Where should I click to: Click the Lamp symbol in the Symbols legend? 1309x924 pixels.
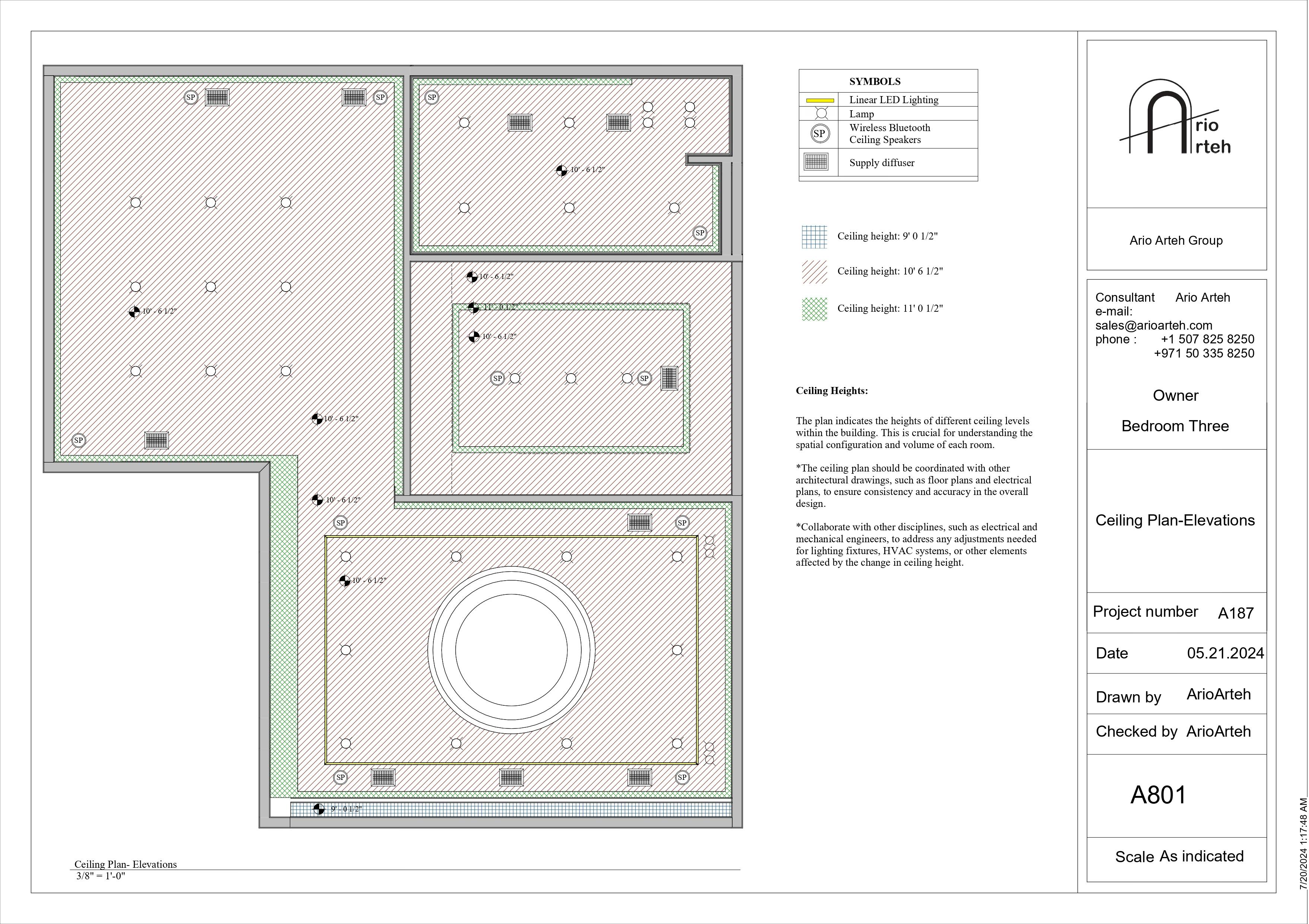[822, 113]
